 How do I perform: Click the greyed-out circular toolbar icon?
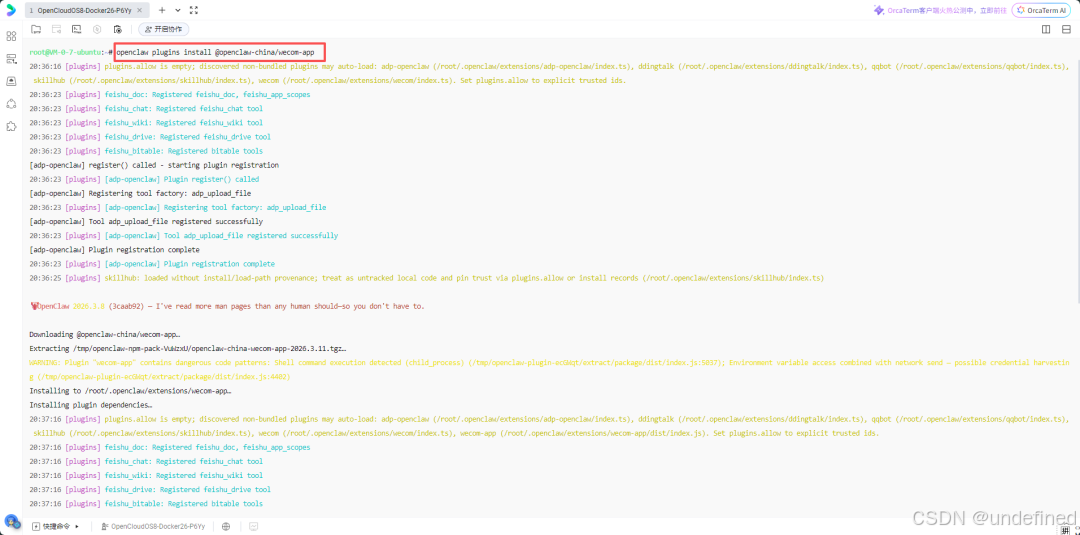click(x=97, y=29)
